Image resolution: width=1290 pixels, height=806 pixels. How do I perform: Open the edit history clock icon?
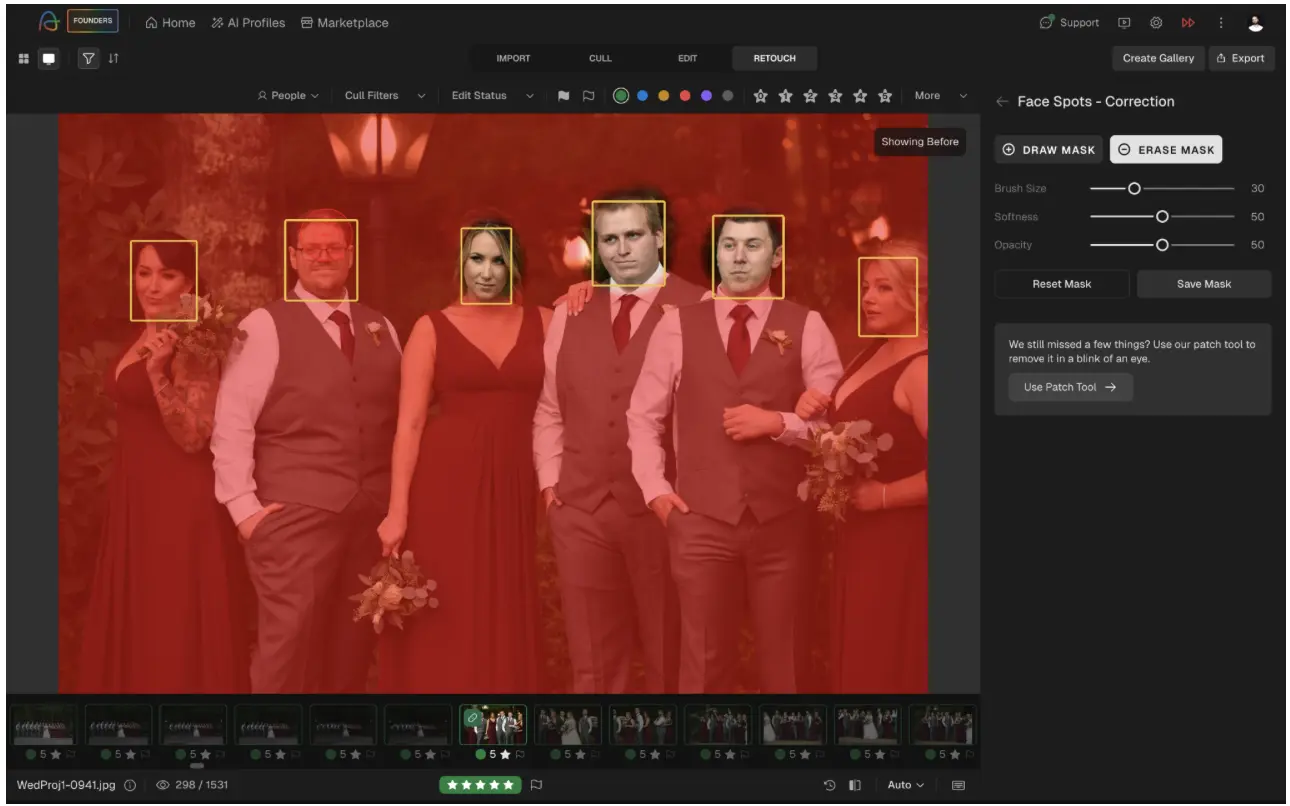click(830, 785)
